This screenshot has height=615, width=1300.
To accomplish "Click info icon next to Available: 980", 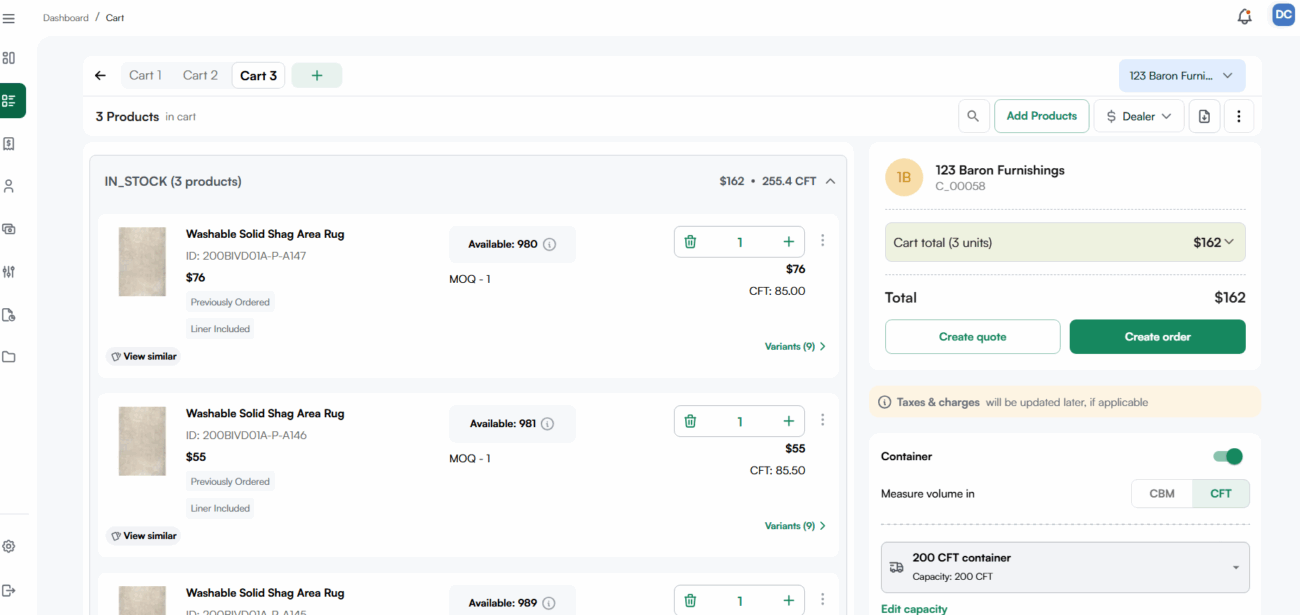I will pyautogui.click(x=549, y=244).
